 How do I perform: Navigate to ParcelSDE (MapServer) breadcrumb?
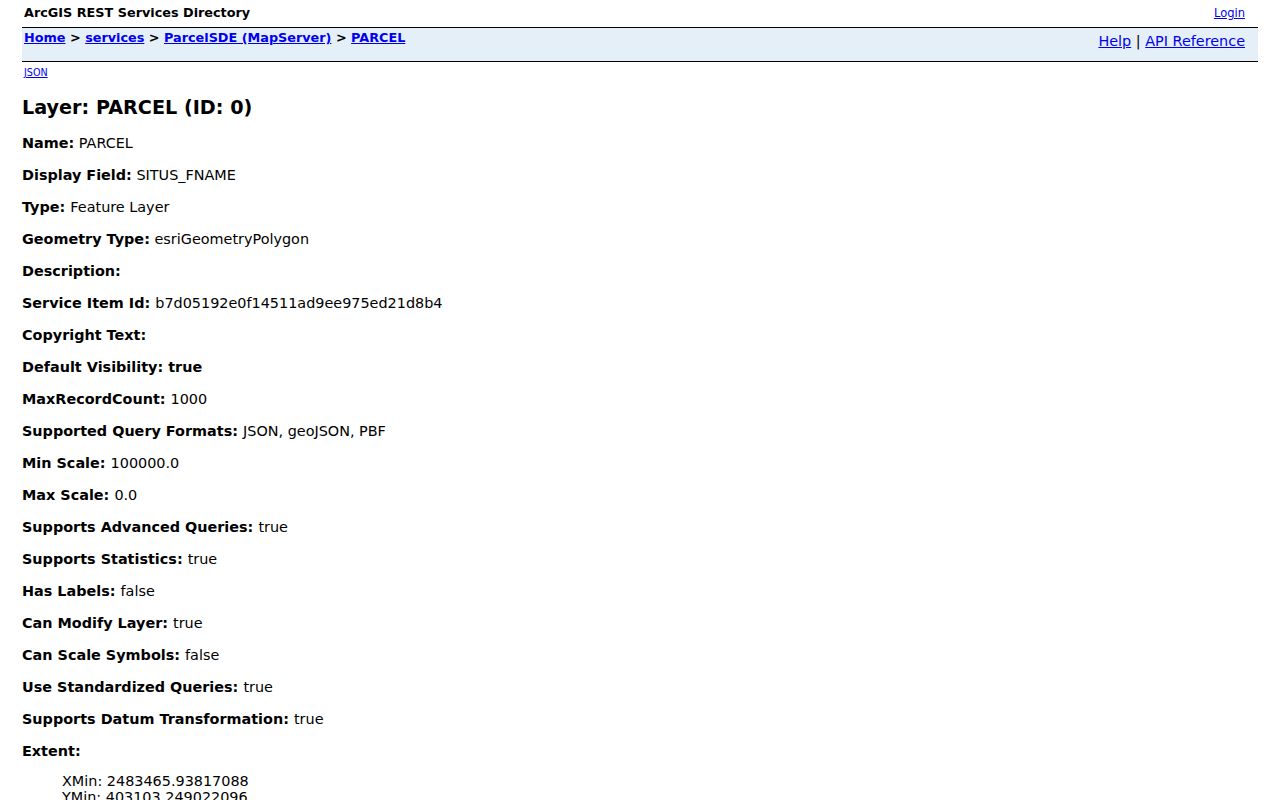247,38
